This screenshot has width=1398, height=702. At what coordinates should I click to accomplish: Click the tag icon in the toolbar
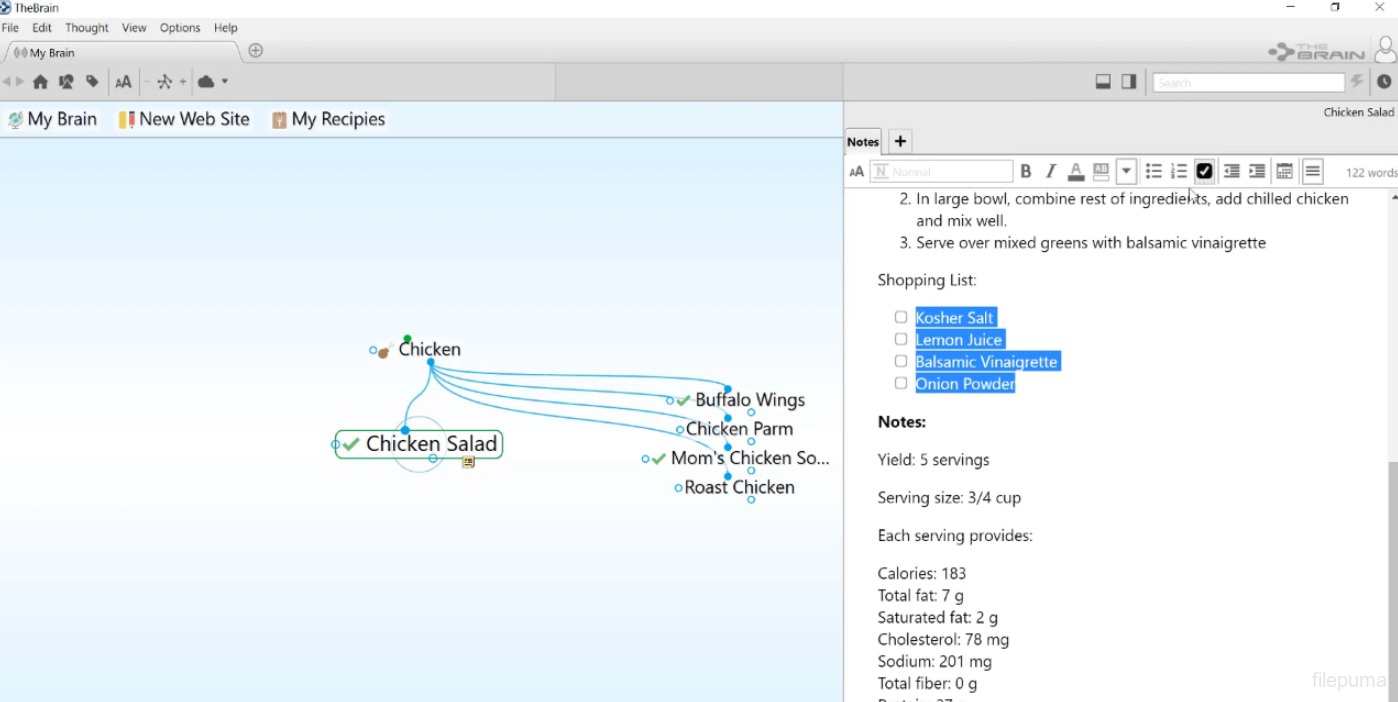[92, 82]
